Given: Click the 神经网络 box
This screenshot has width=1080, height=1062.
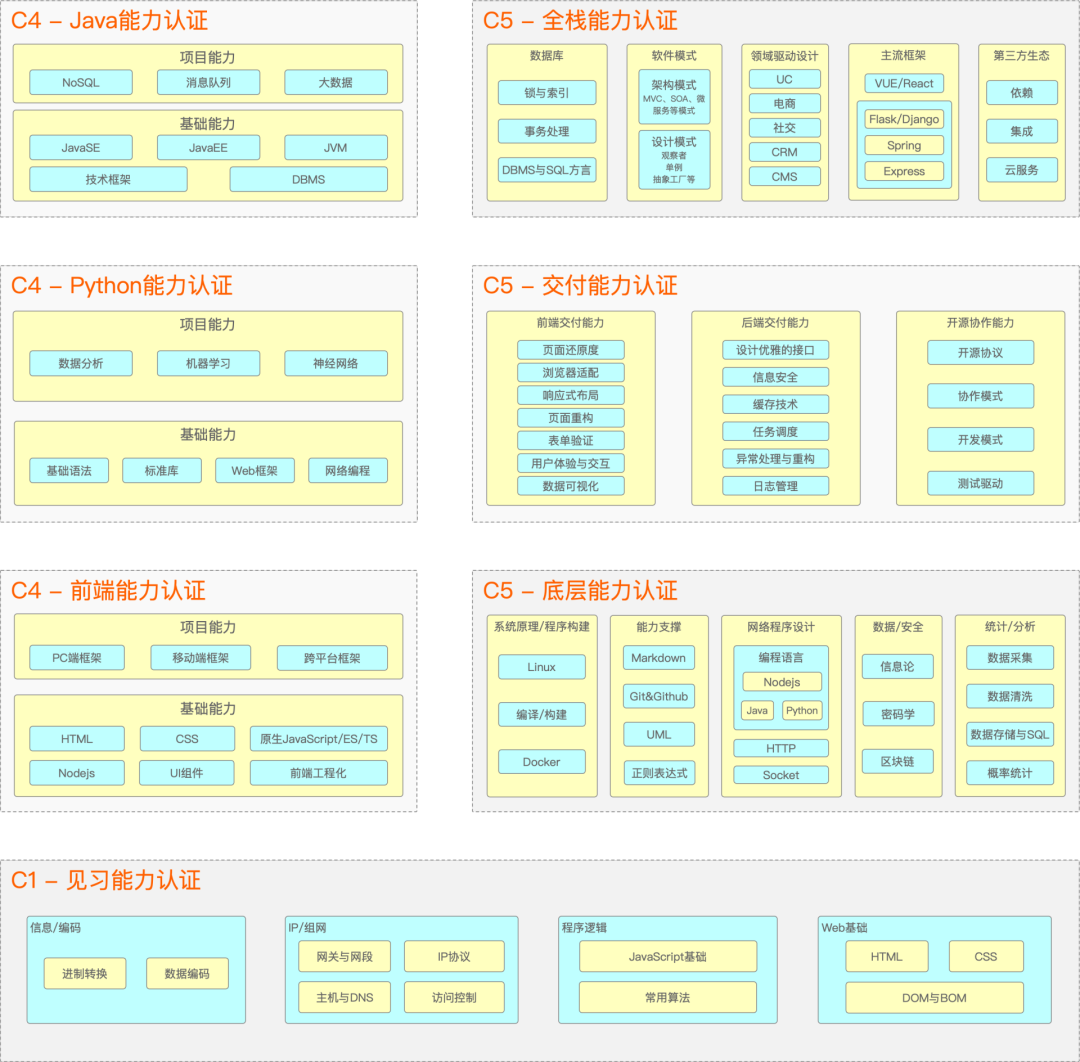Looking at the screenshot, I should tap(335, 363).
